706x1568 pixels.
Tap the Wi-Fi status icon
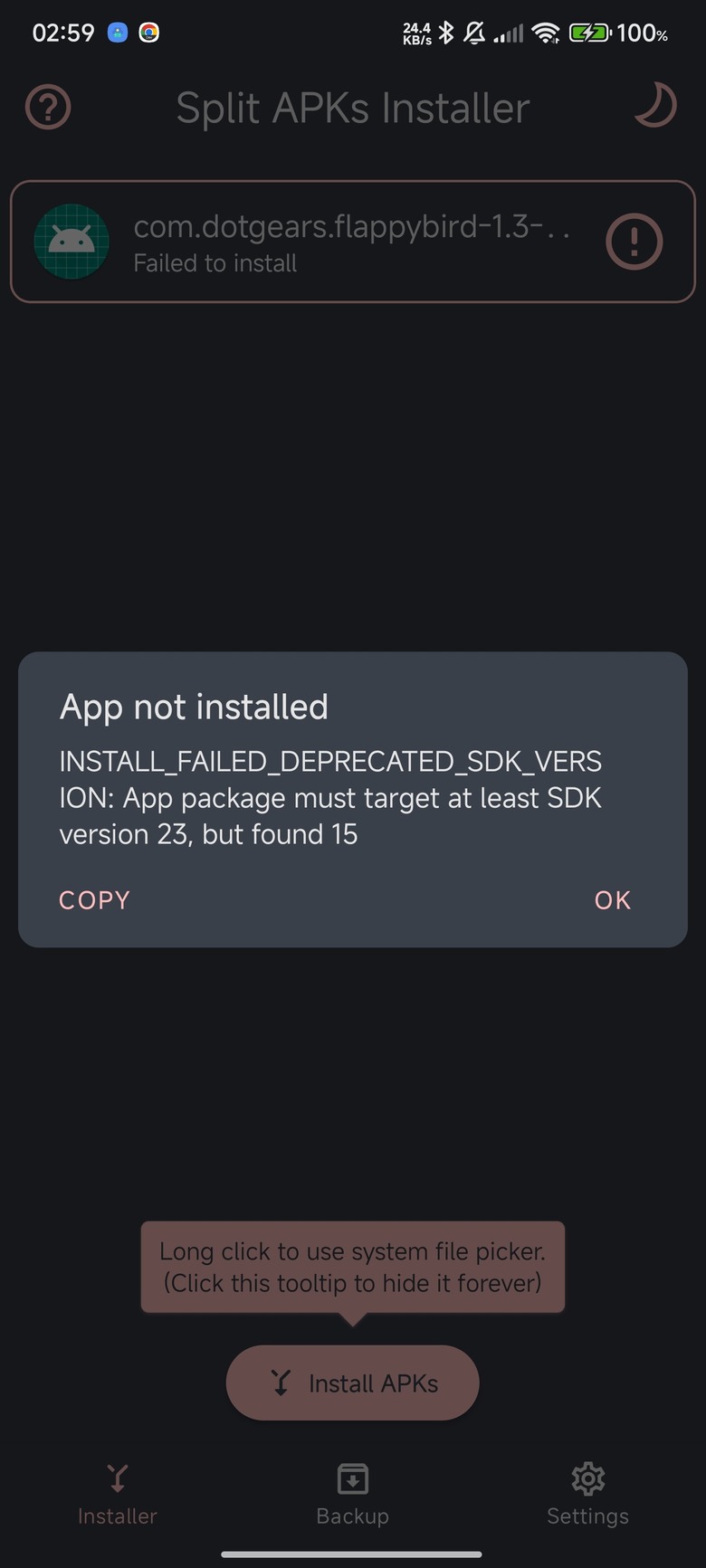(x=546, y=33)
